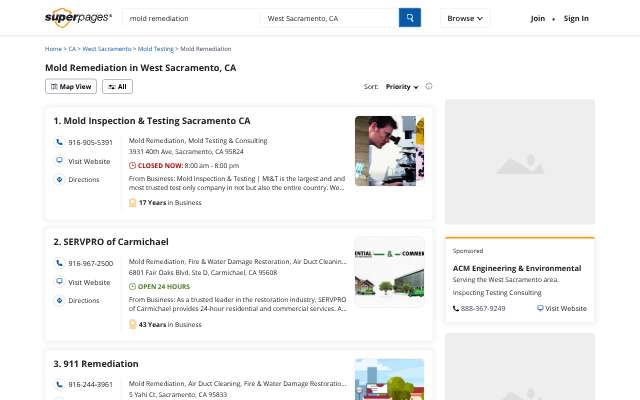This screenshot has width=640, height=400.
Task: Click monitor icon beside ACM Visit Website
Action: (540, 308)
